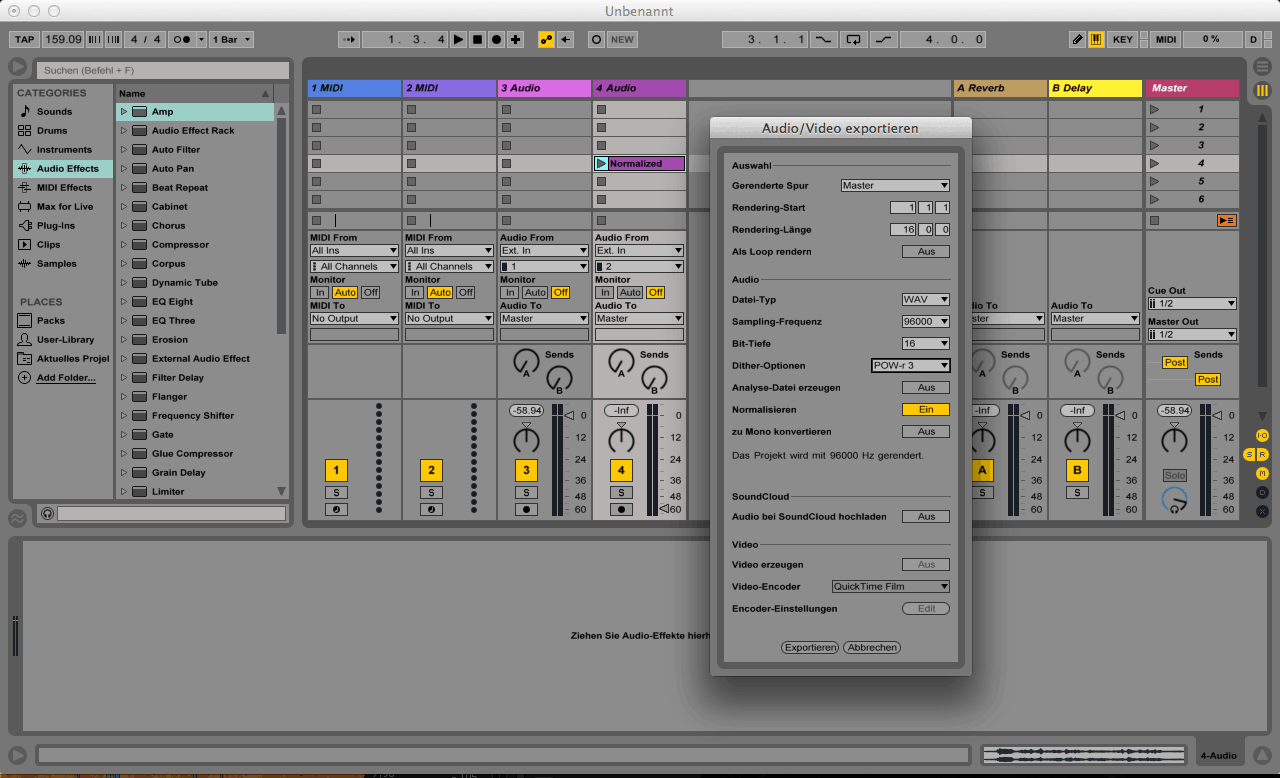Click the Exportieren button
Viewport: 1280px width, 778px height.
pos(810,648)
